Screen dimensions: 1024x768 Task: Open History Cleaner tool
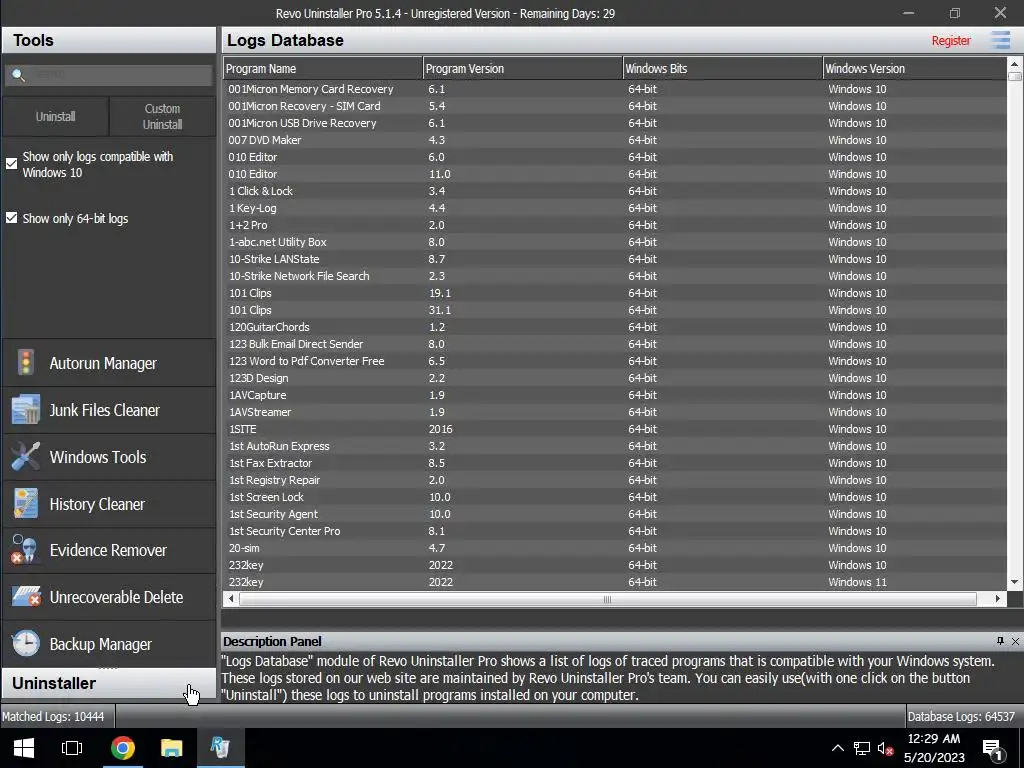pos(108,504)
